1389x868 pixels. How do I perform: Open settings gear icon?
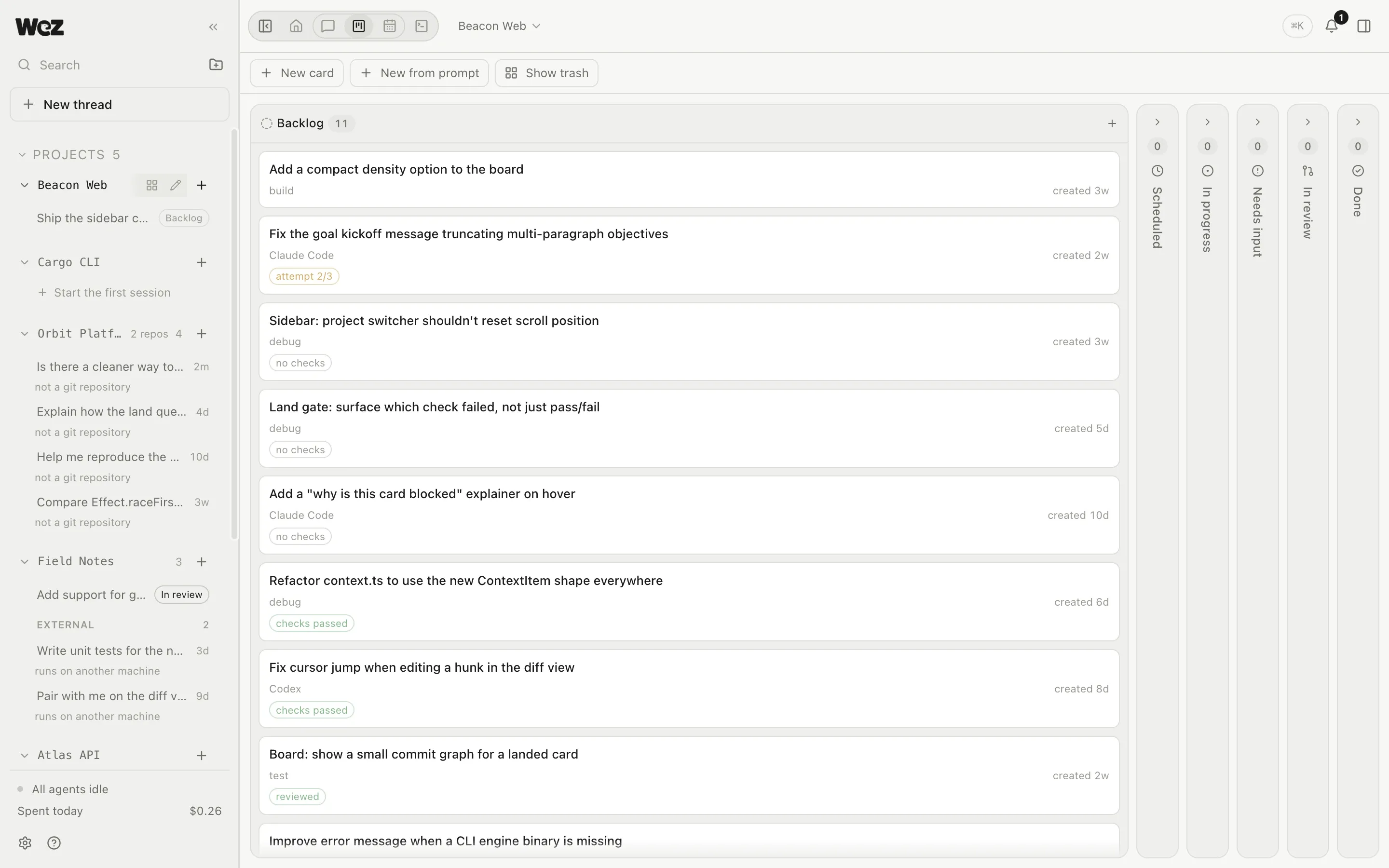coord(25,843)
